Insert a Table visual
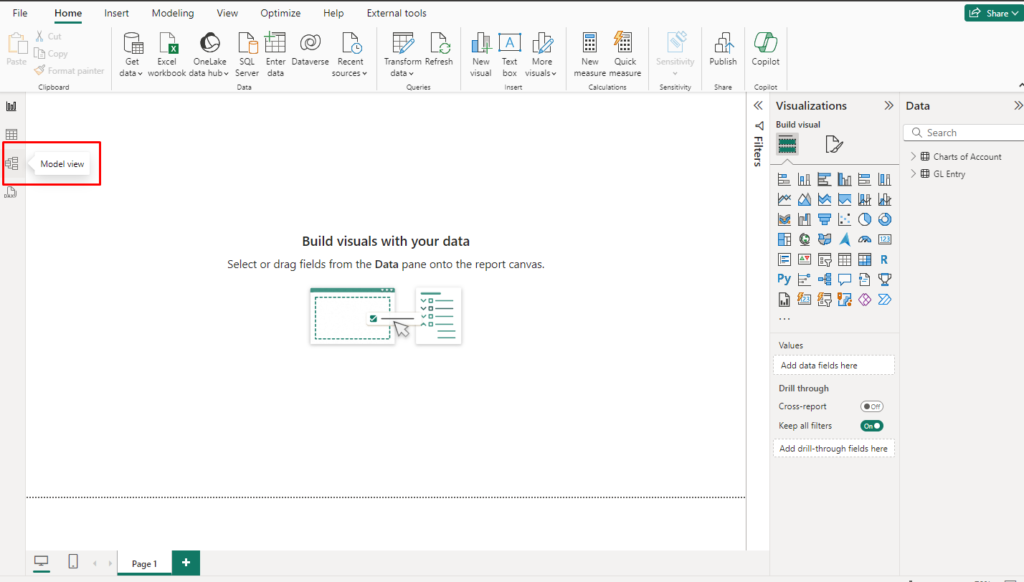 point(845,259)
